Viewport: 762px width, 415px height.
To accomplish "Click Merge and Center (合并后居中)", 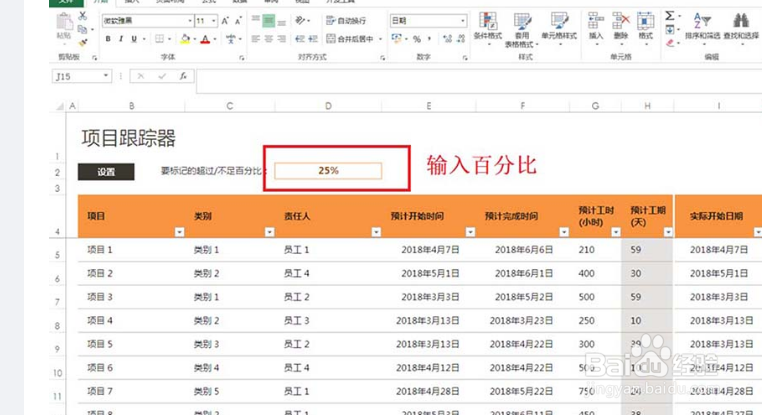I will pos(350,39).
